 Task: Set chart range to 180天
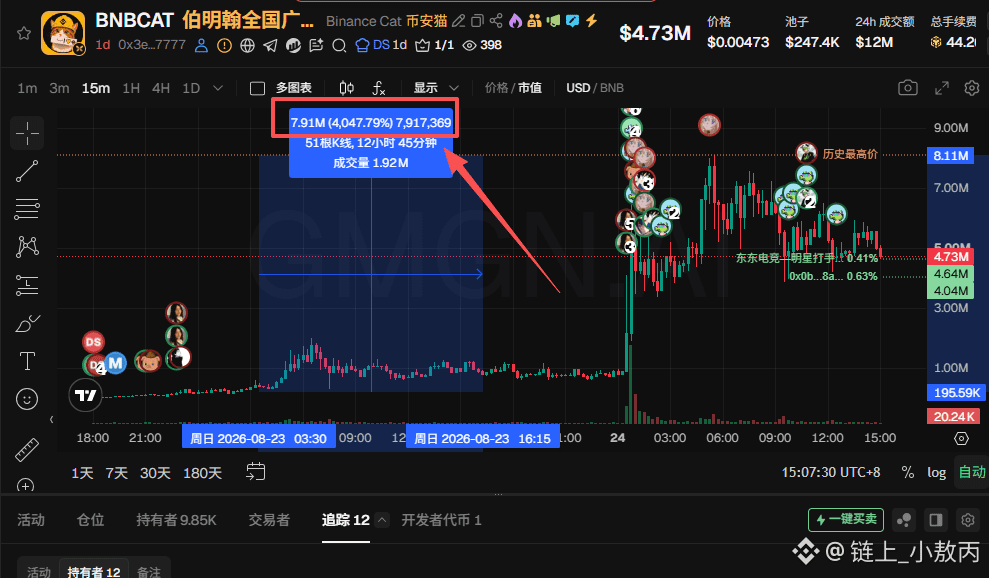tap(202, 473)
